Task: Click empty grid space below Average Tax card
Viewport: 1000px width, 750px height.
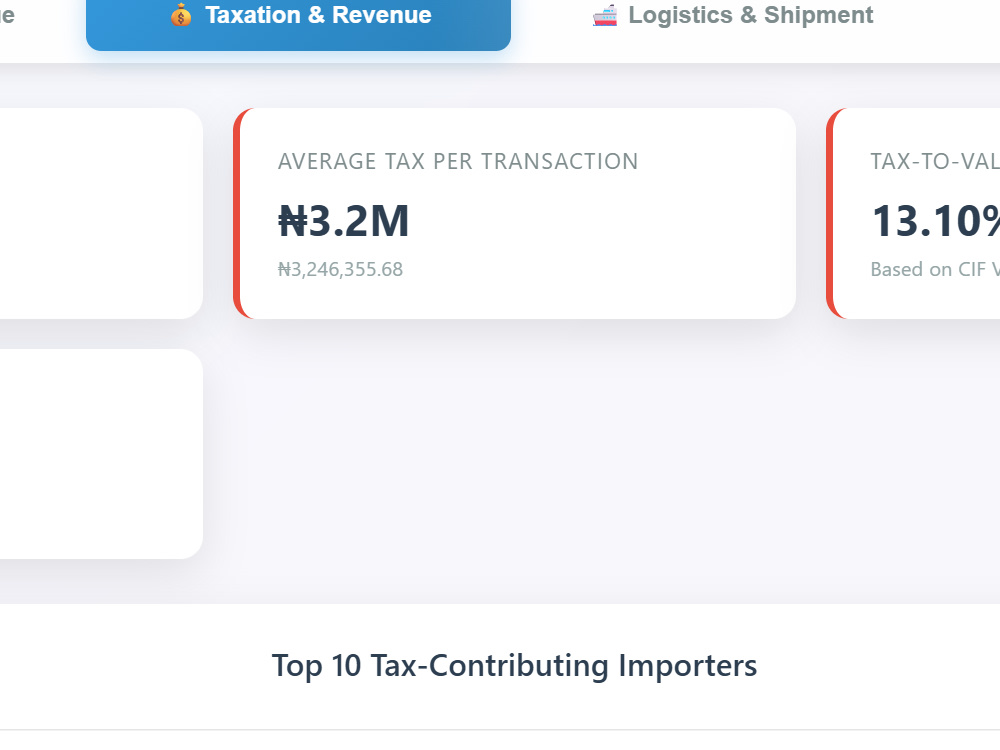Action: coord(515,454)
